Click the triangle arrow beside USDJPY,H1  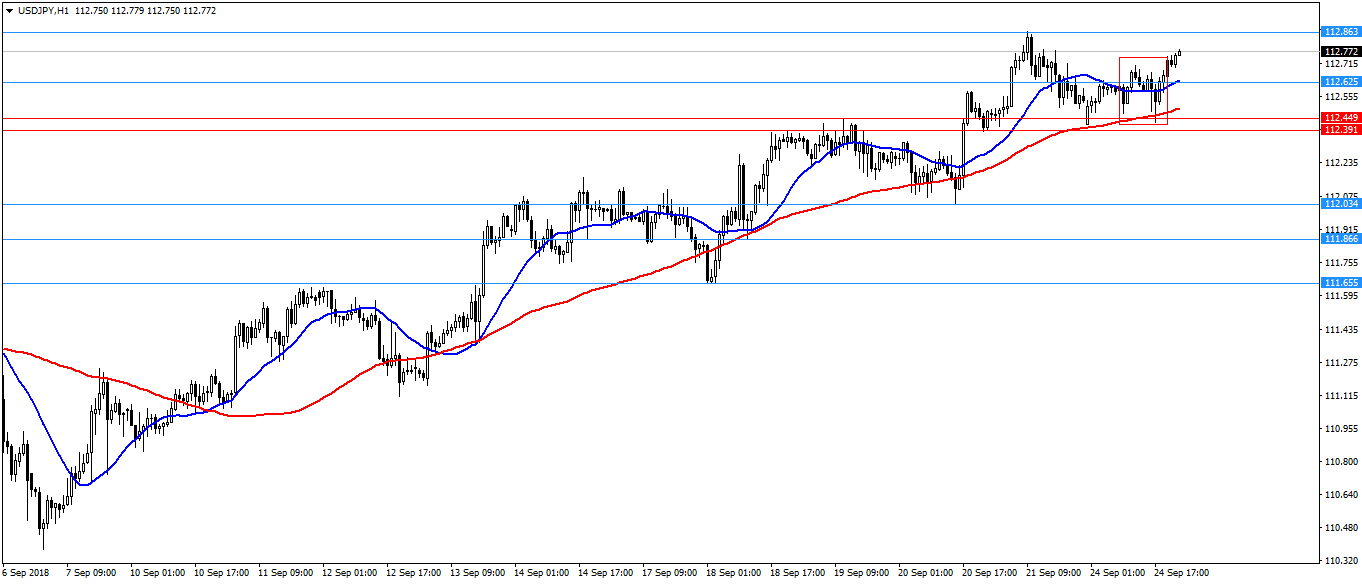9,11
